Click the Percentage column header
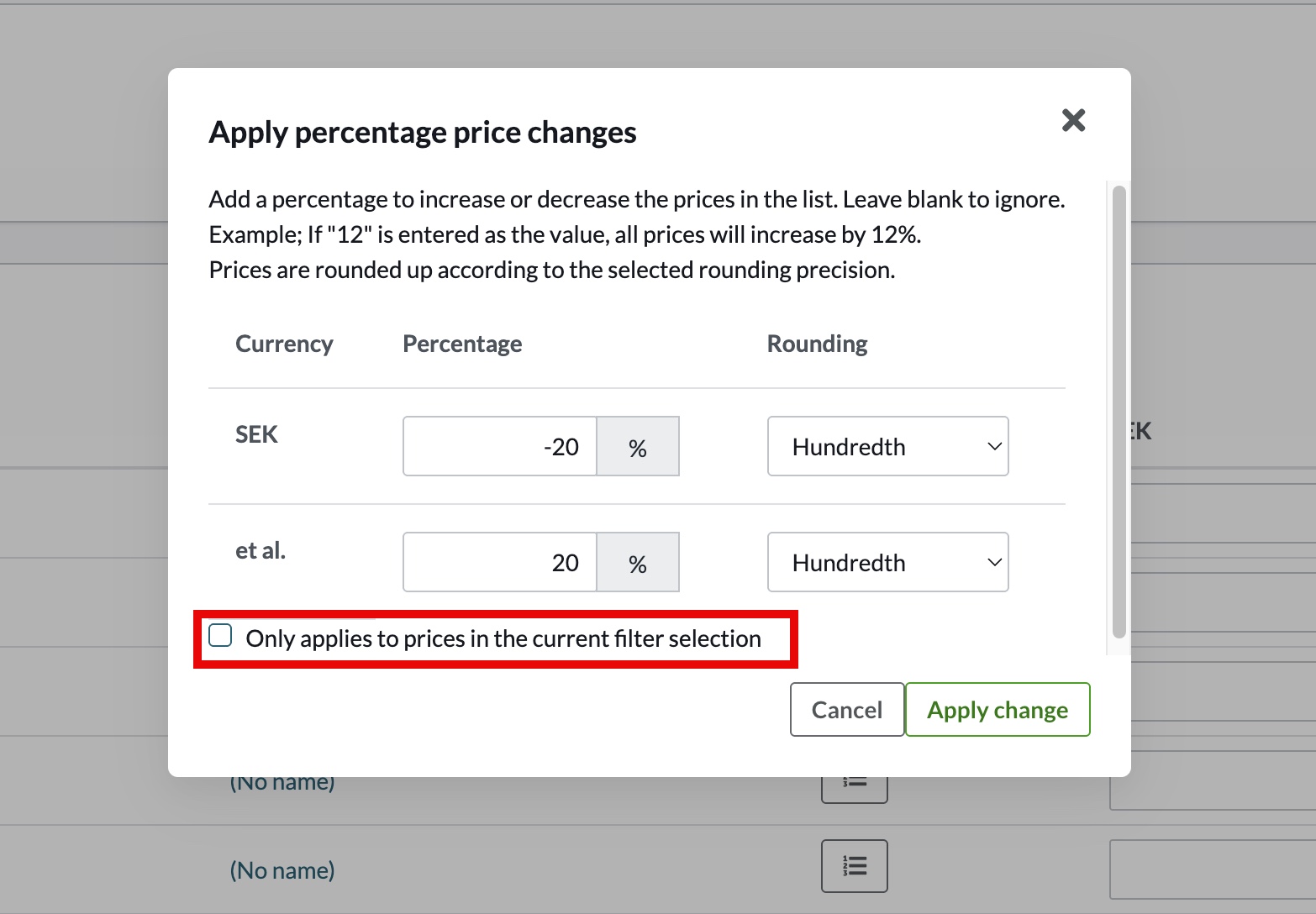Viewport: 1316px width, 914px height. pos(462,344)
